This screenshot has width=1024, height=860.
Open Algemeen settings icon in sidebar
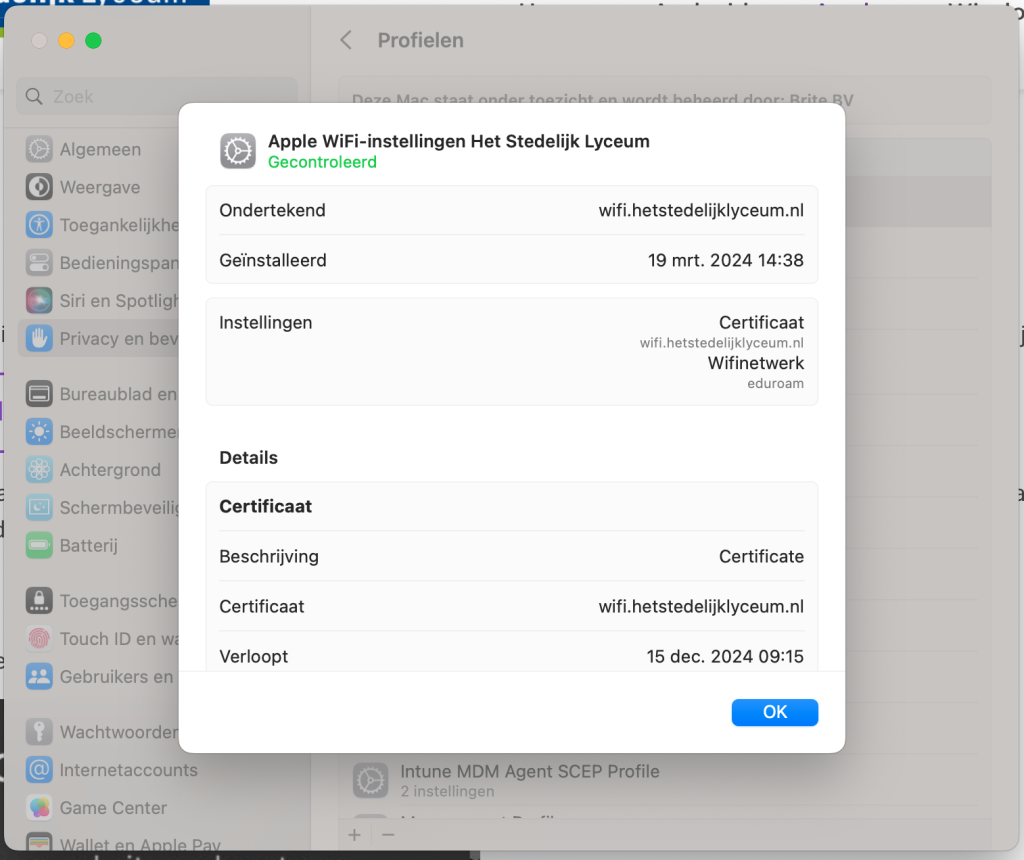point(39,150)
